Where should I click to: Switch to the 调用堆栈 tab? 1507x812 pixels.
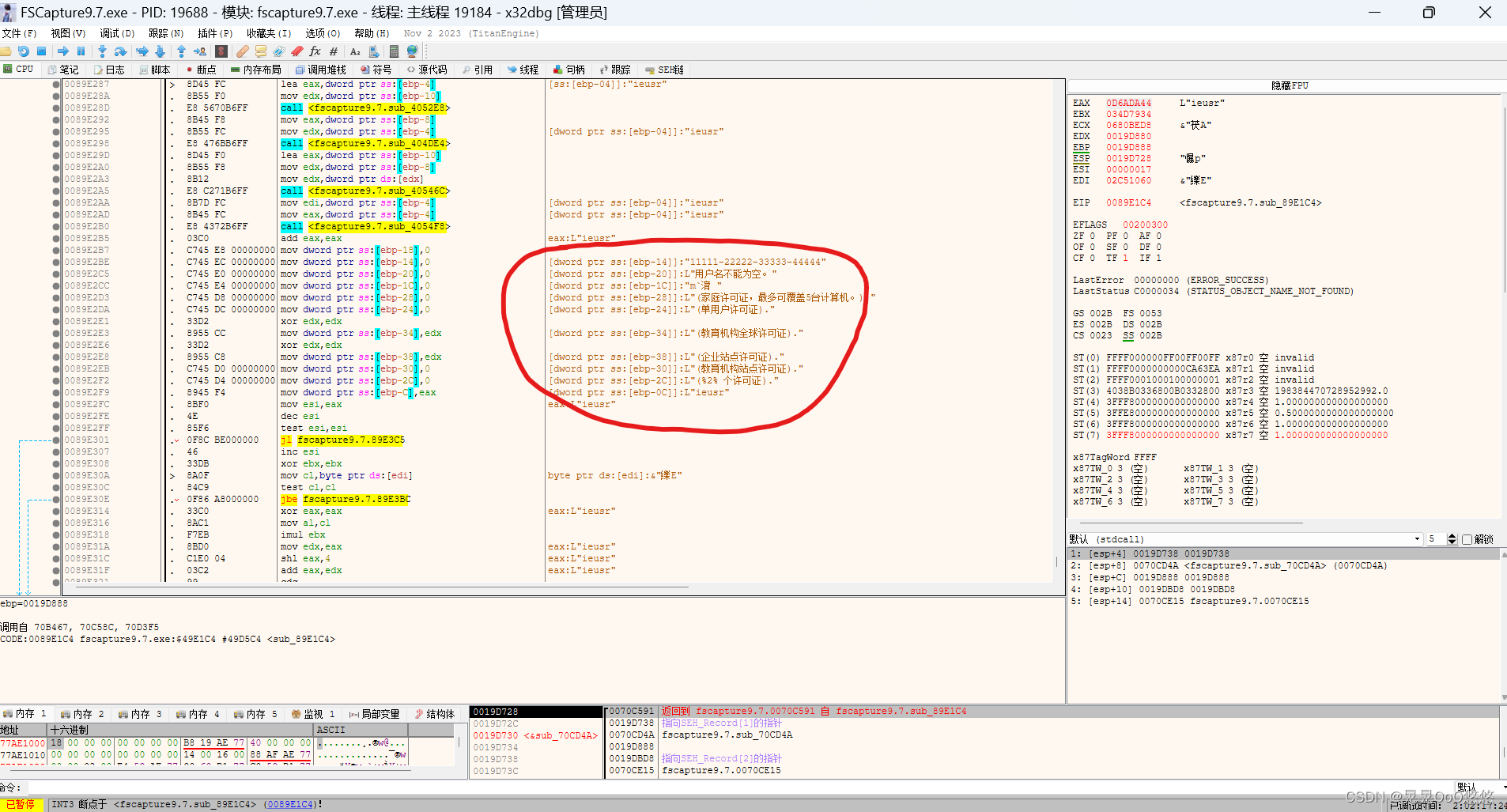click(320, 69)
